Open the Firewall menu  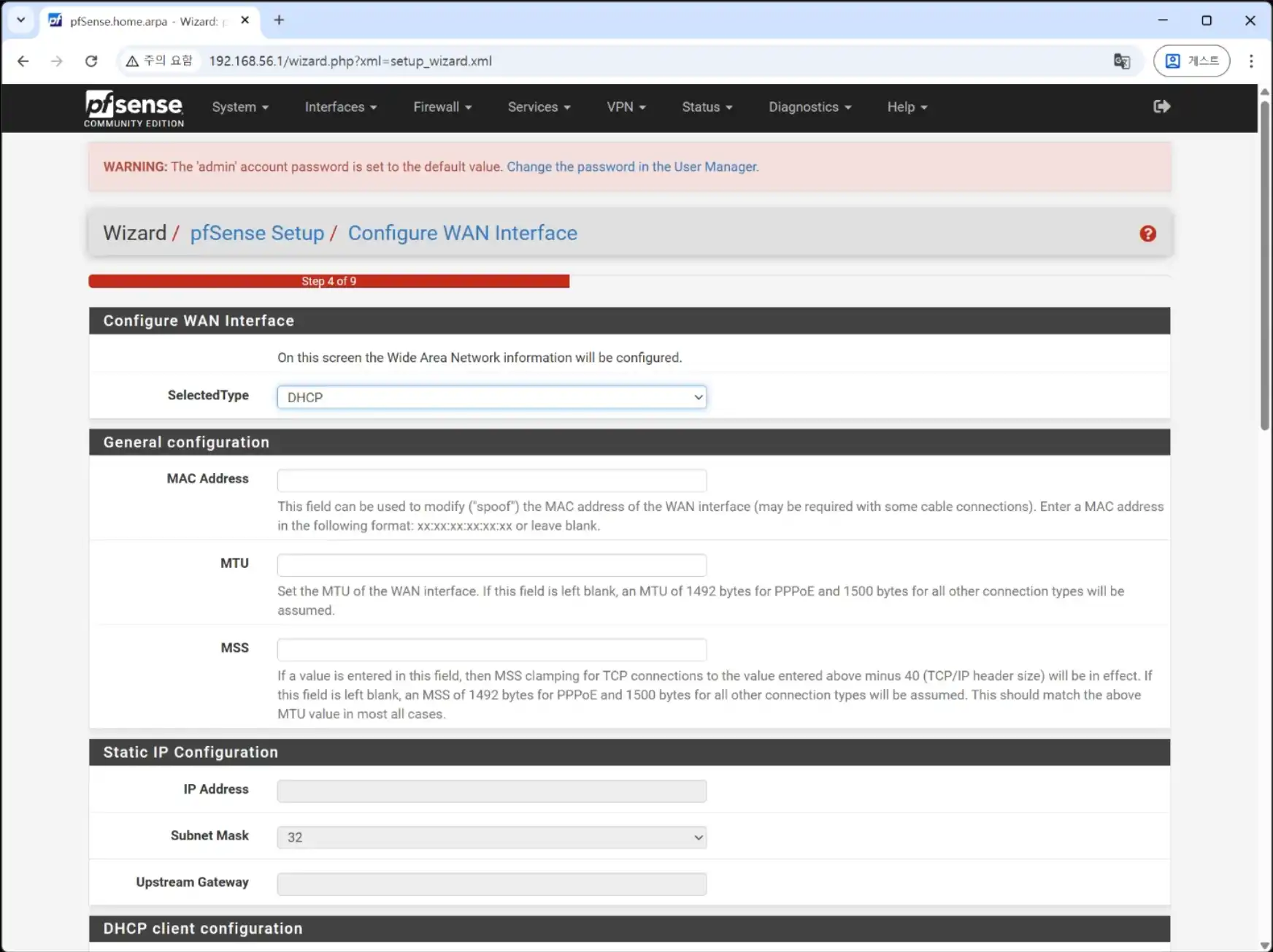pos(442,107)
